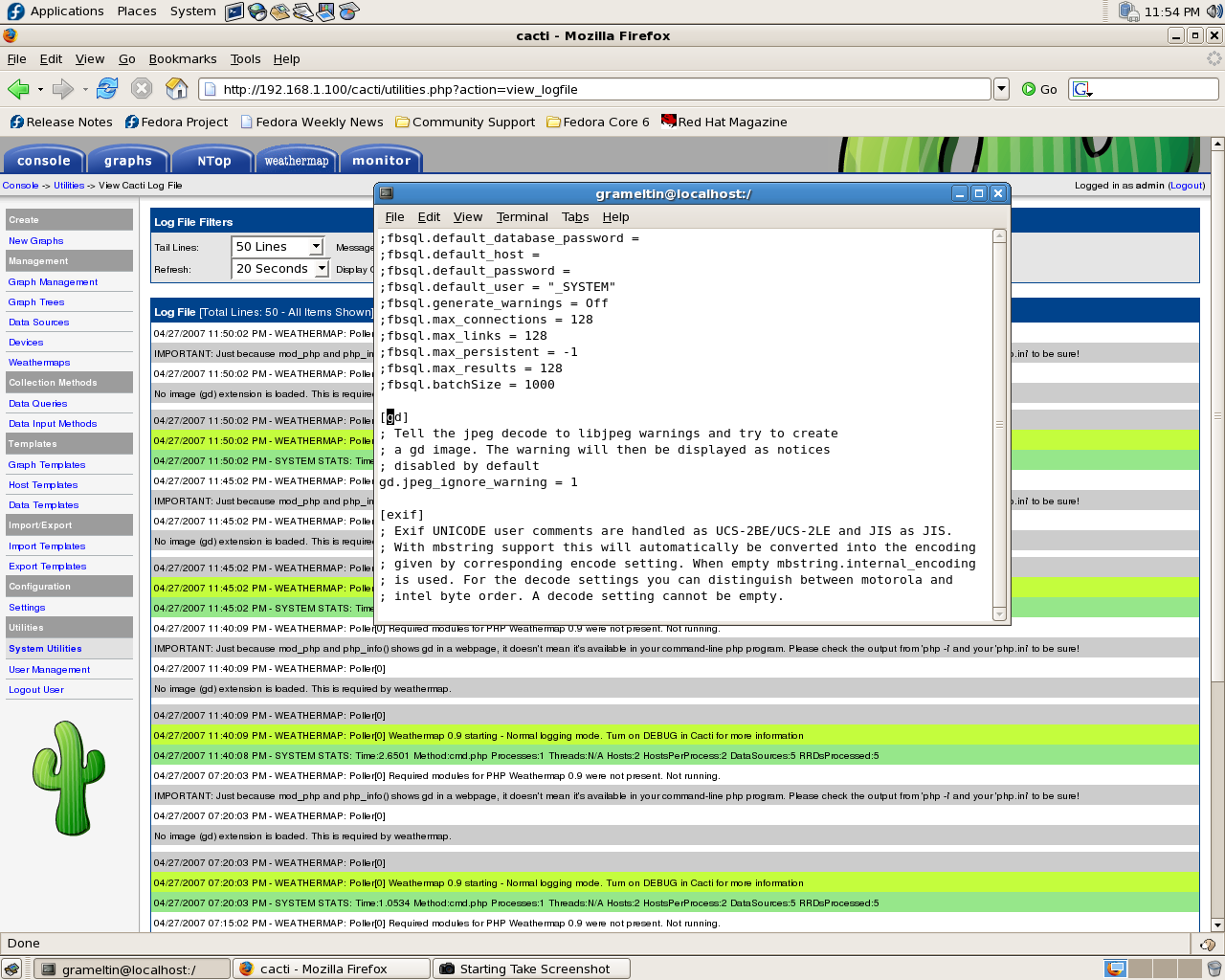Open URL bar history dropdown
The width and height of the screenshot is (1225, 980).
[1001, 89]
